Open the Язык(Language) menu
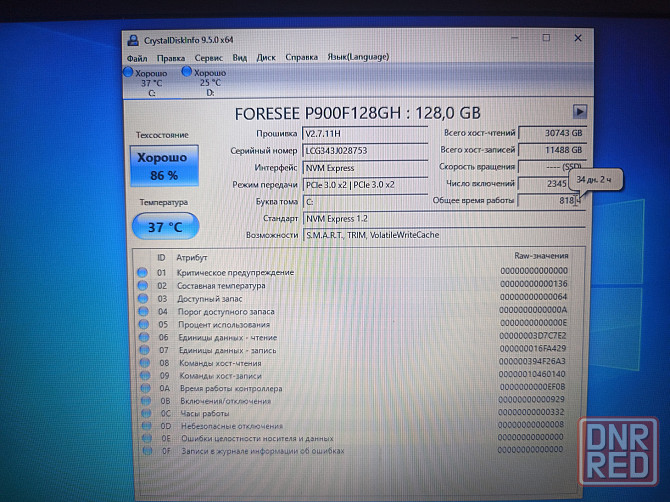This screenshot has height=502, width=670. pyautogui.click(x=358, y=56)
